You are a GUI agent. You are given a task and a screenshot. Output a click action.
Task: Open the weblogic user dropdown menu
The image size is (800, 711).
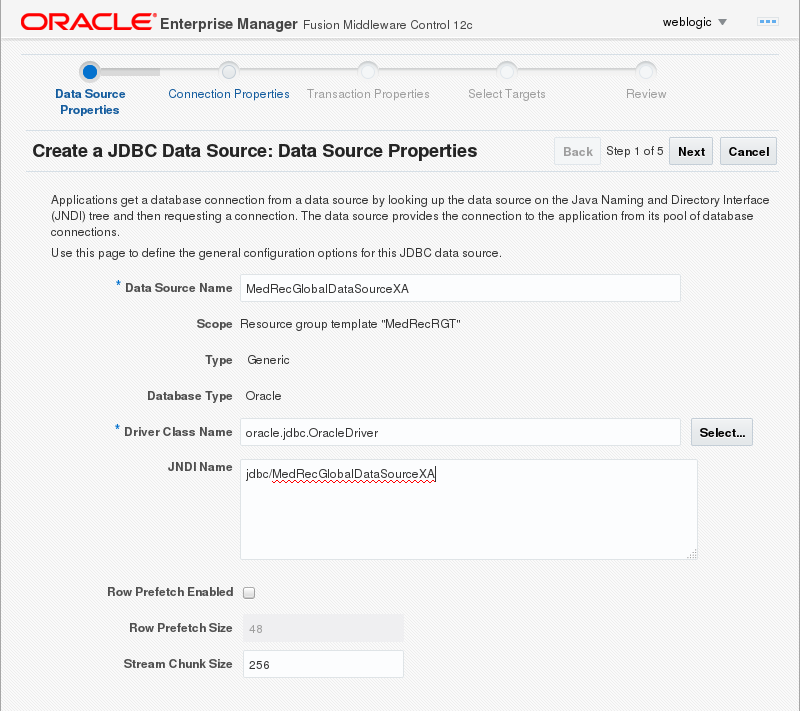coord(694,22)
